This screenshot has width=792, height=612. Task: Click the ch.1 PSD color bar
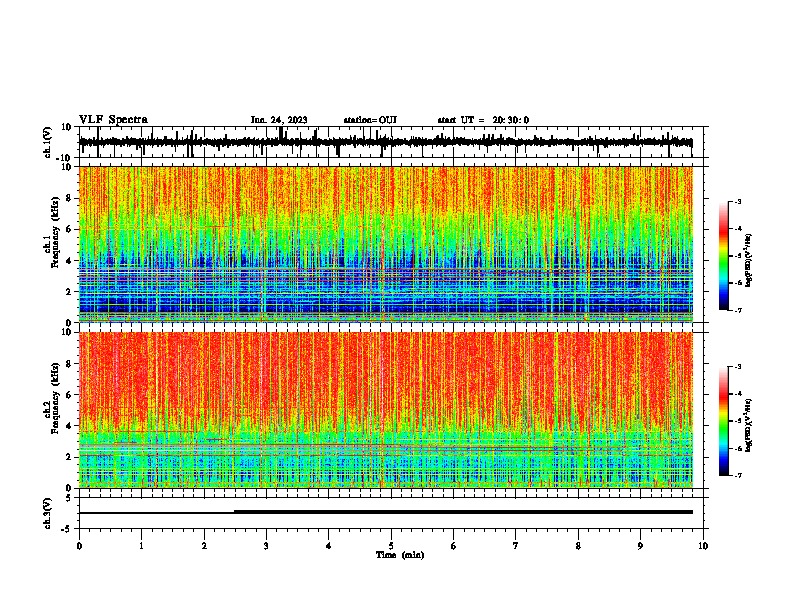[x=724, y=256]
